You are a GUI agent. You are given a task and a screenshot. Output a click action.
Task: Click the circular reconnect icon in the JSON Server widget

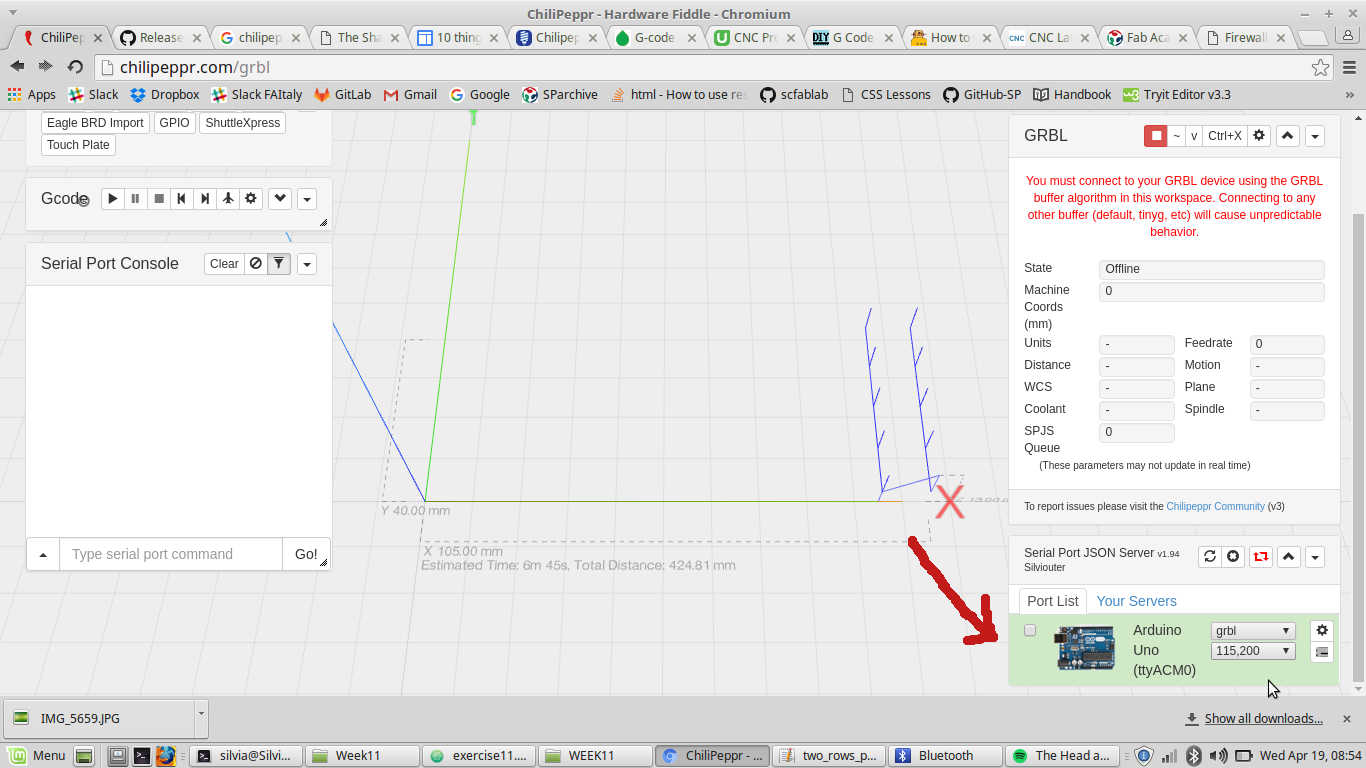(x=1234, y=557)
